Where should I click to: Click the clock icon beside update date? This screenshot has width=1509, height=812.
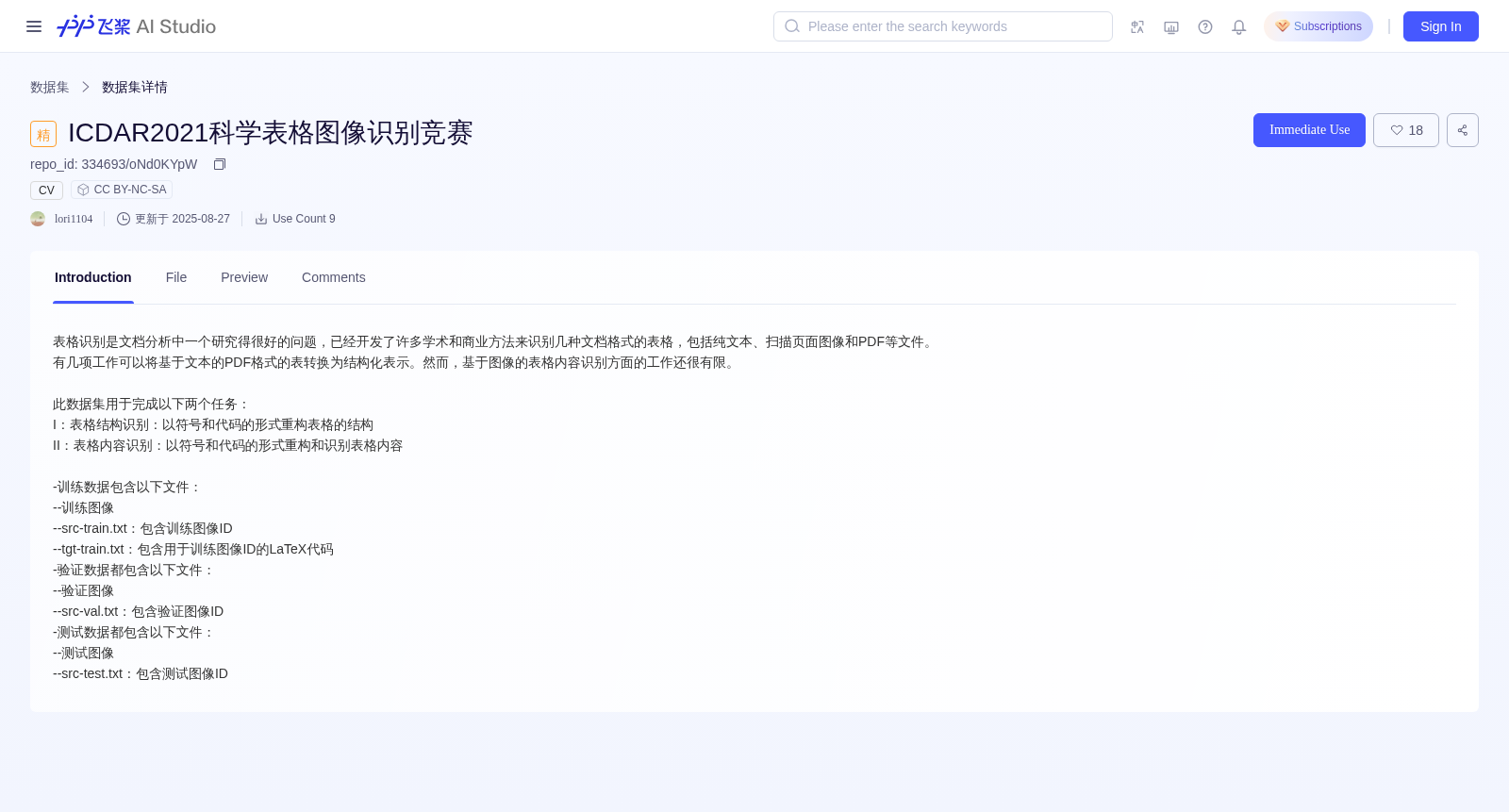[124, 219]
